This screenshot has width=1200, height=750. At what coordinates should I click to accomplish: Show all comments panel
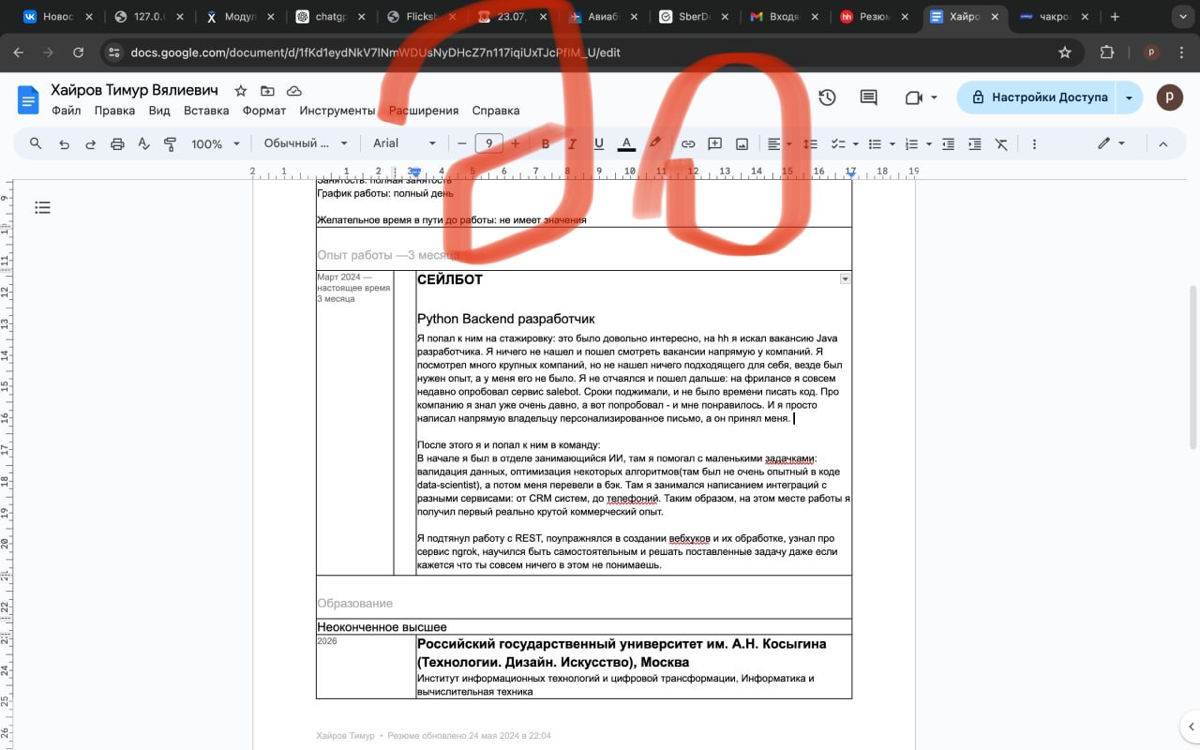869,98
